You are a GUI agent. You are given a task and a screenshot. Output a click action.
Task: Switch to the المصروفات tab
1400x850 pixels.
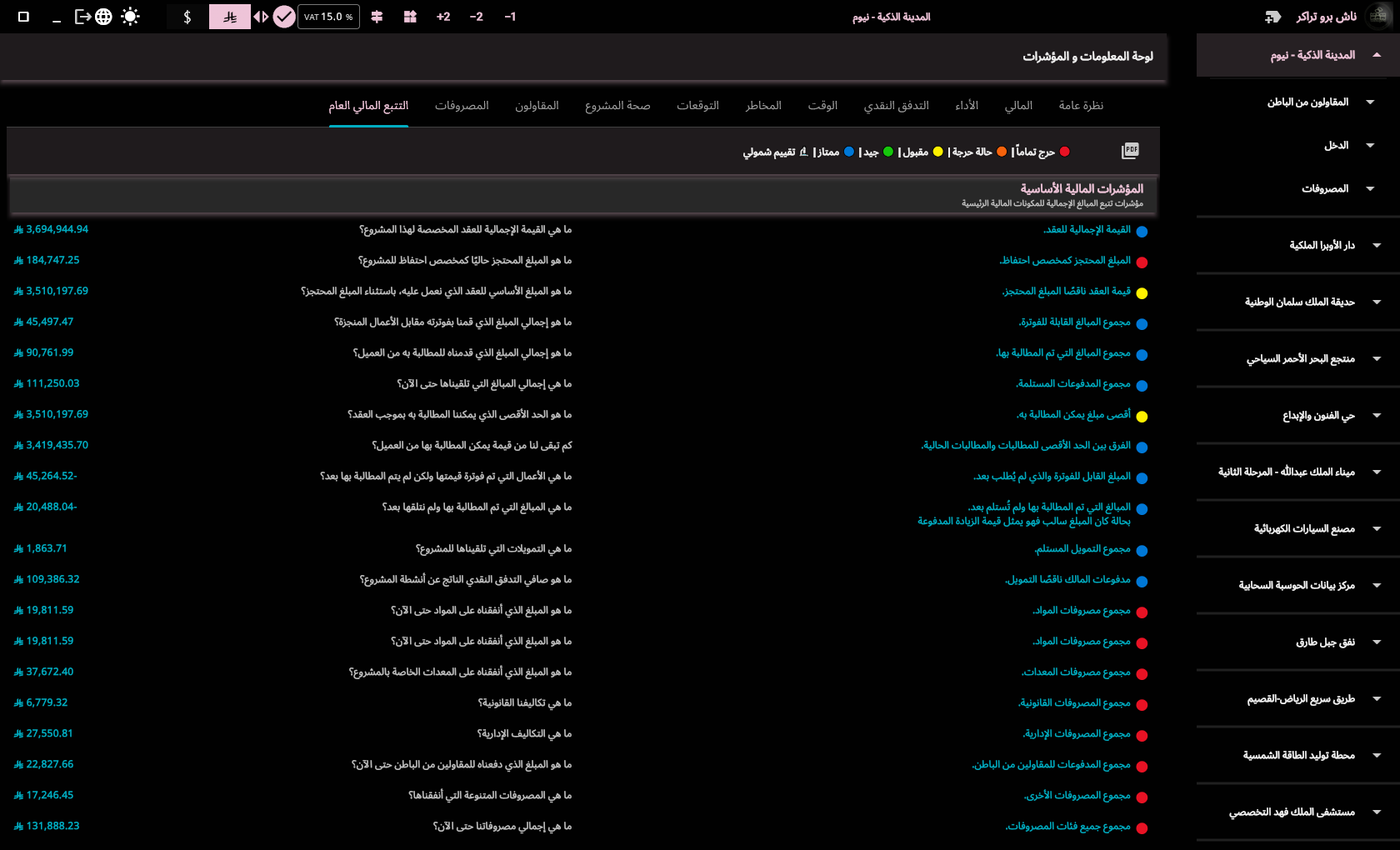tap(462, 106)
